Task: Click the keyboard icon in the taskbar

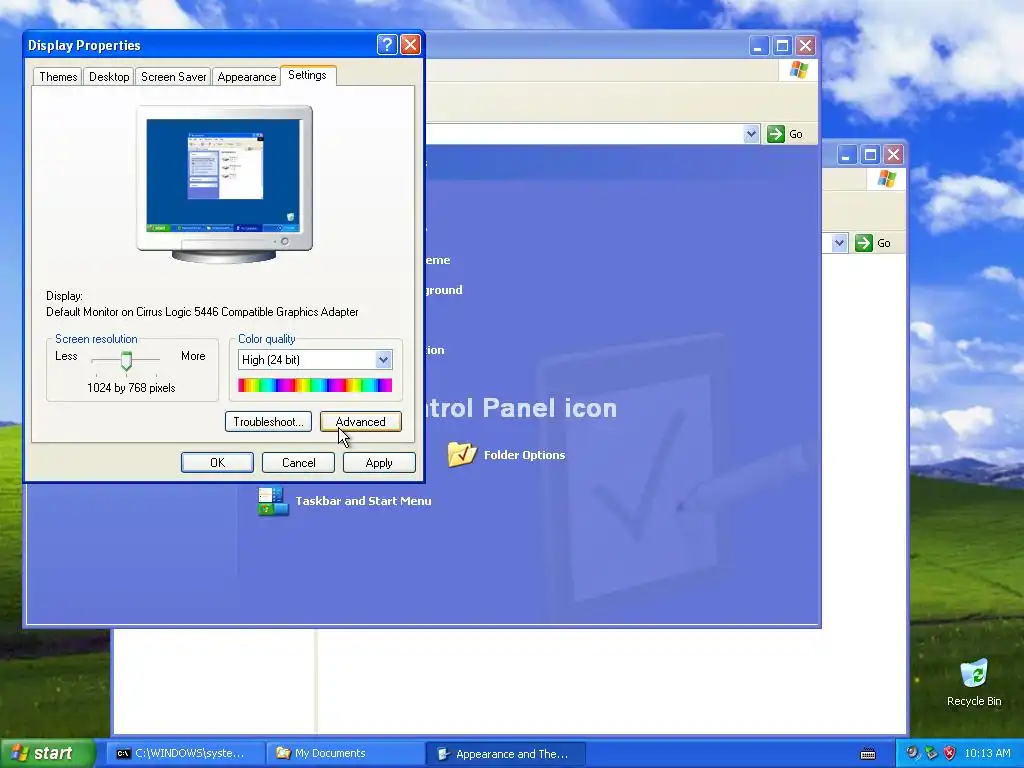Action: coord(868,754)
